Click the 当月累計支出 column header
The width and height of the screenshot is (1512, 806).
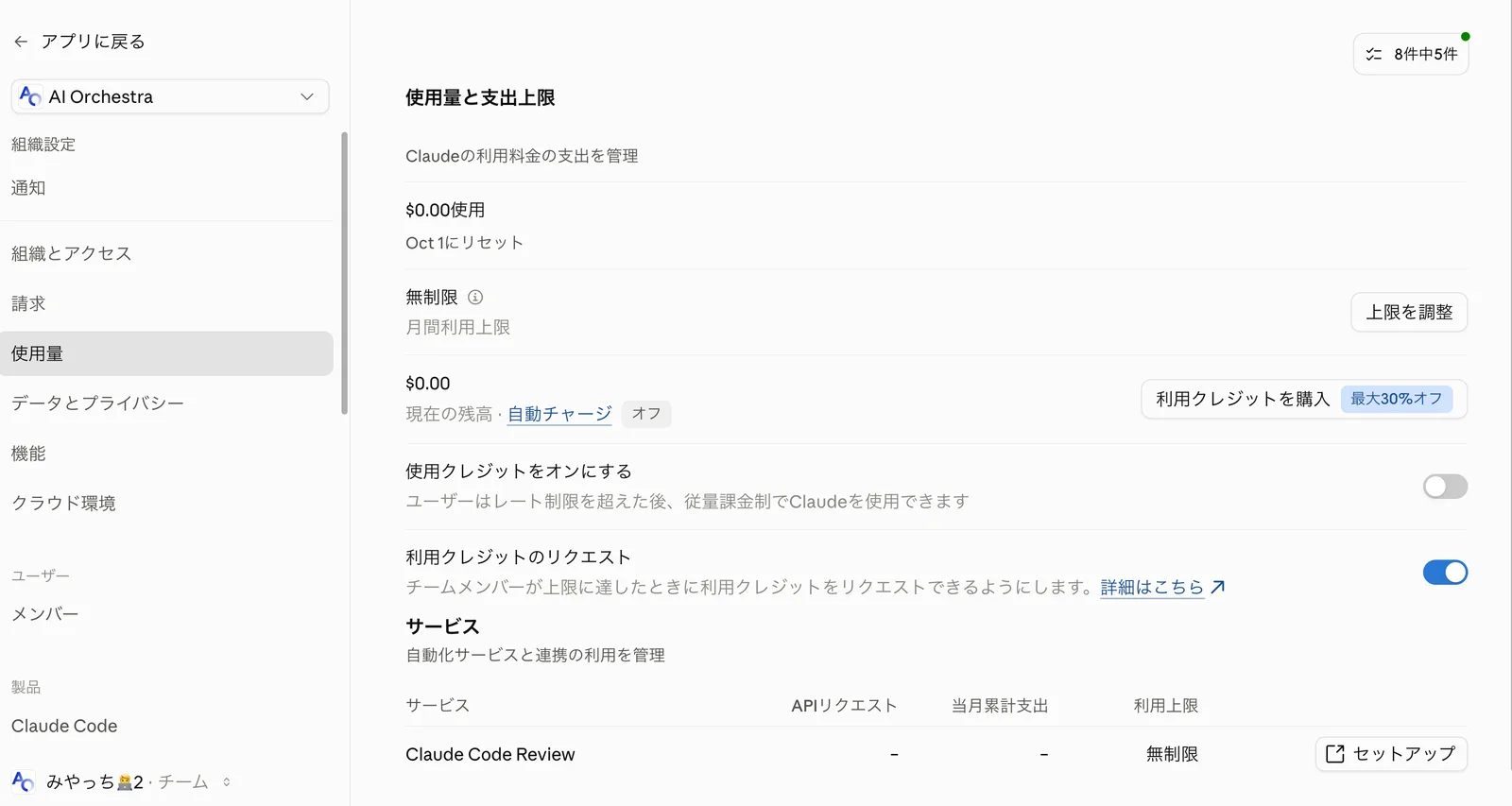[x=1000, y=706]
